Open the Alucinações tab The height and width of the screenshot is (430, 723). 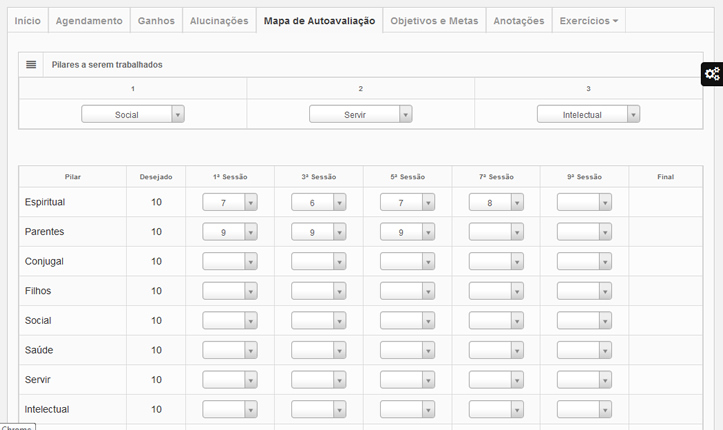point(218,21)
